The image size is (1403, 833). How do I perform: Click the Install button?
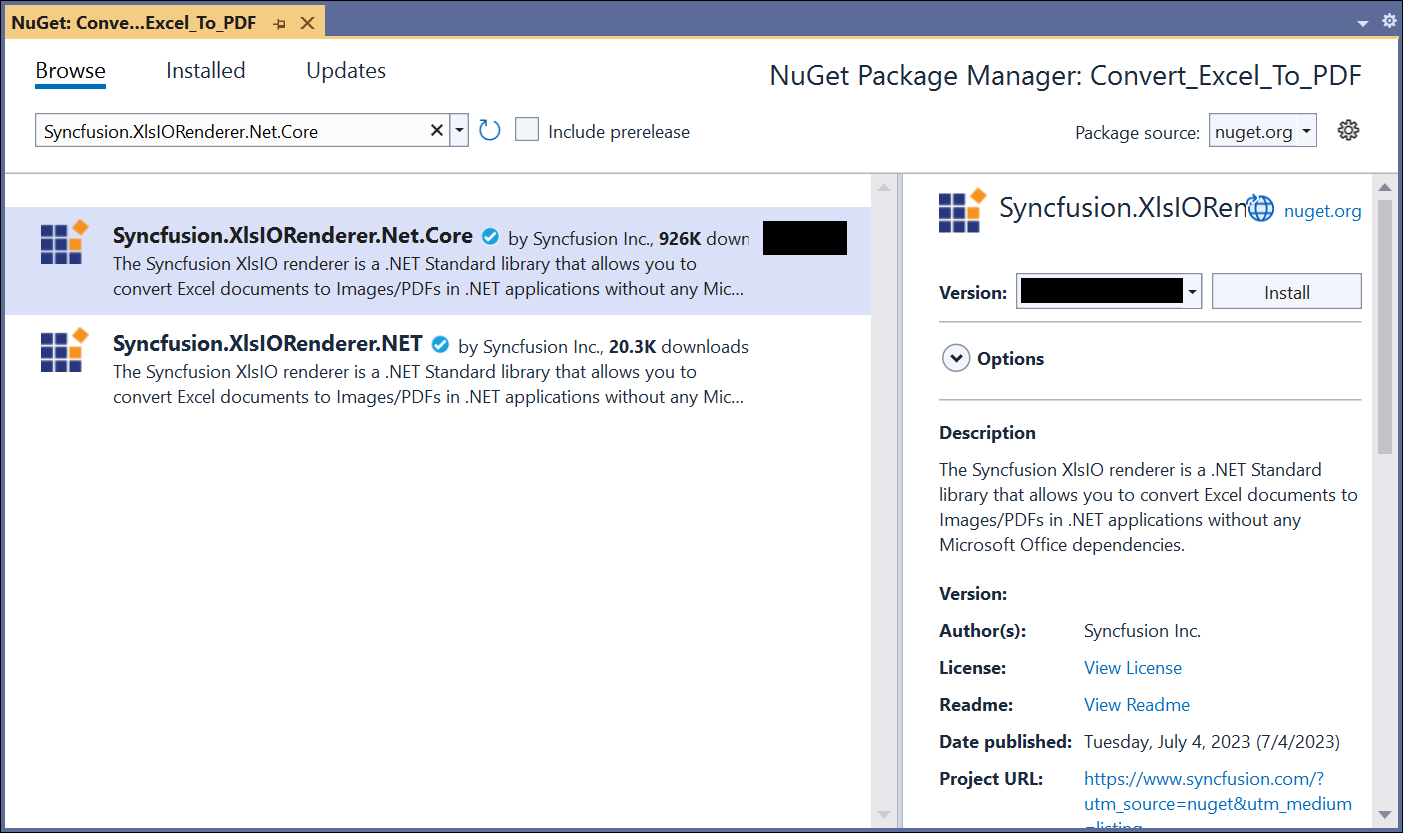pos(1286,292)
